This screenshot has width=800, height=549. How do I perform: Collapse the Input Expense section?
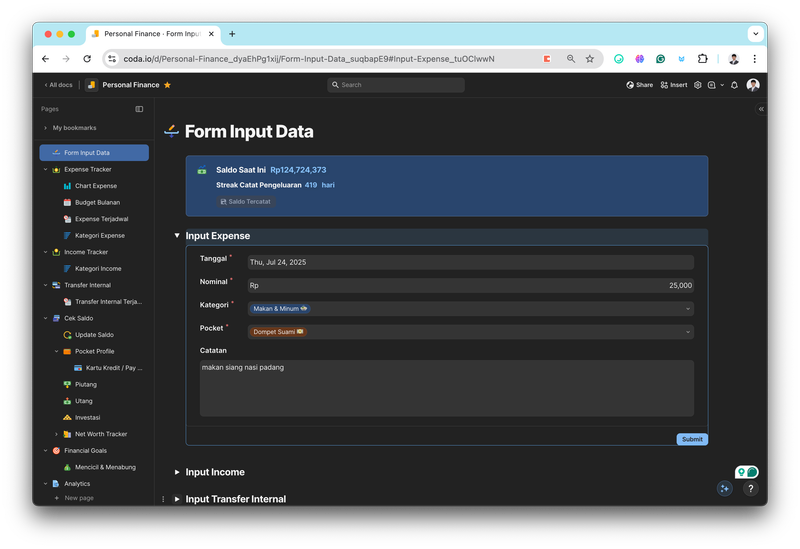click(177, 236)
